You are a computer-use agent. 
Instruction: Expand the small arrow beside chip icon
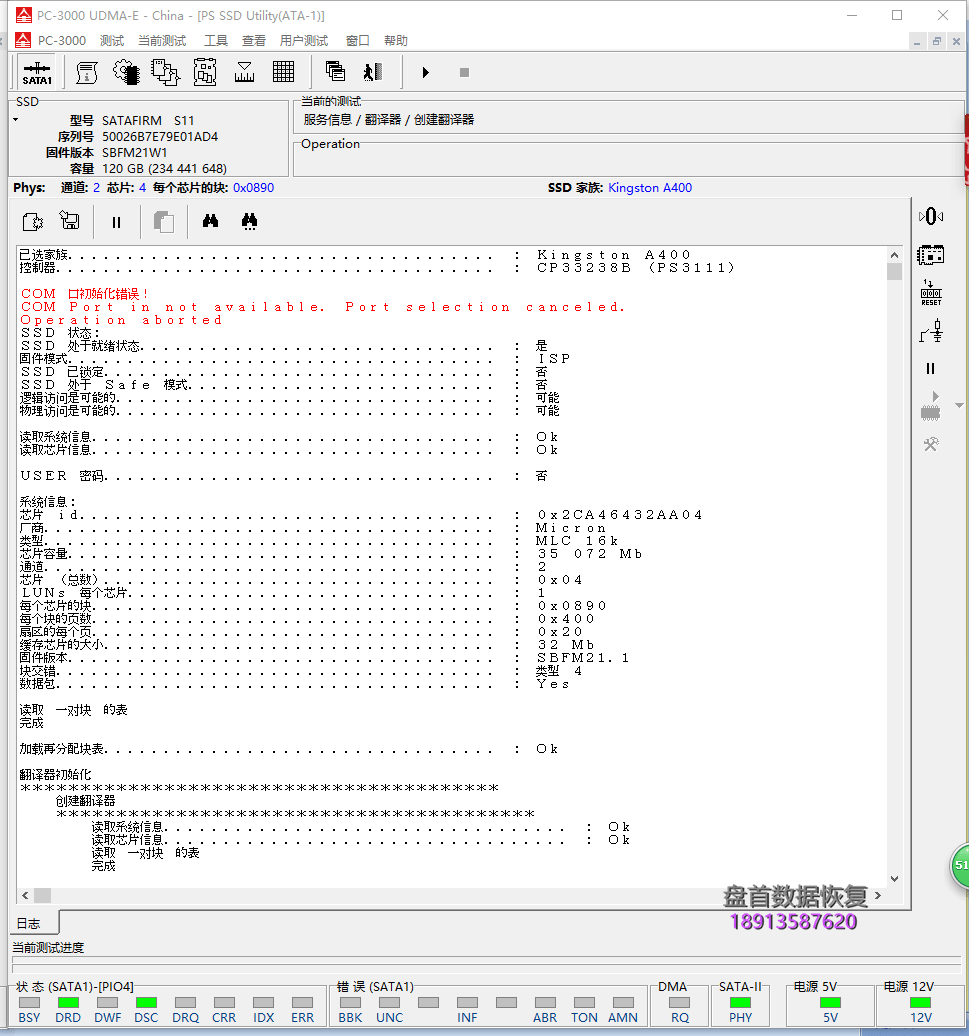click(959, 405)
